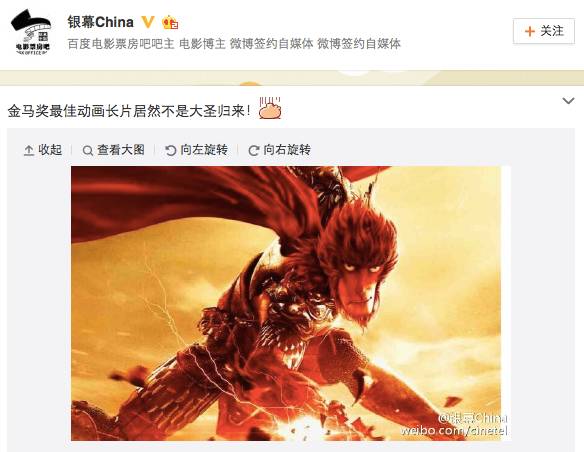Rotate image left with 向左旋转
This screenshot has height=452, width=584.
tap(196, 150)
